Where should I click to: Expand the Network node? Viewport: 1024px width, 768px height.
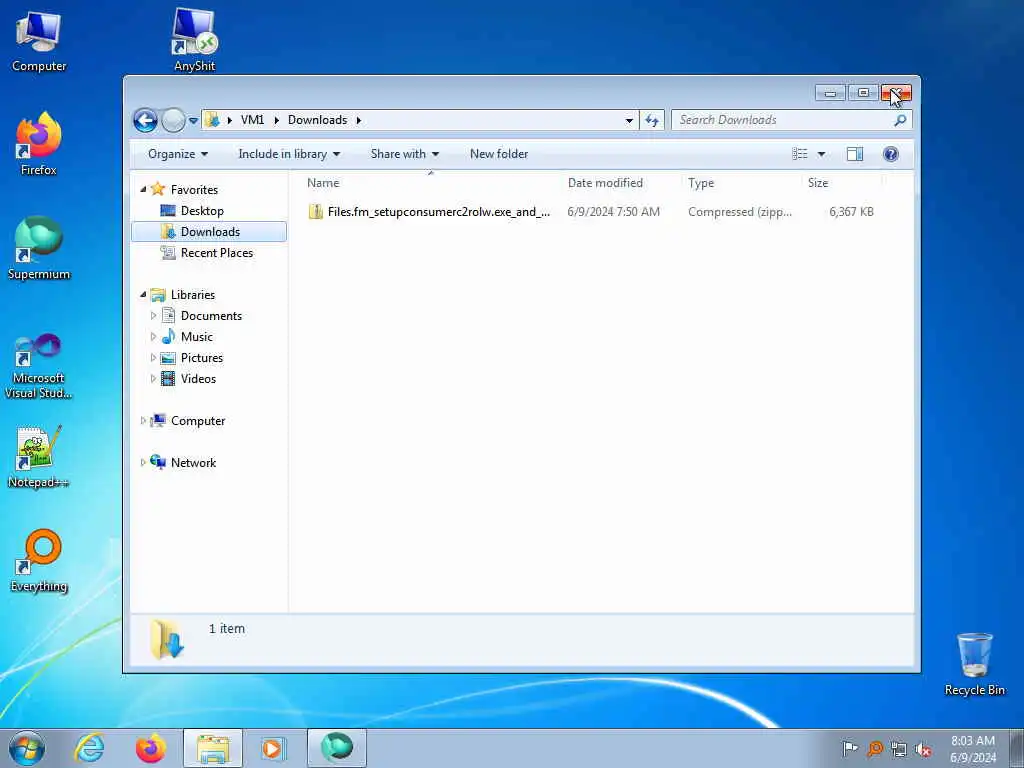tap(143, 462)
